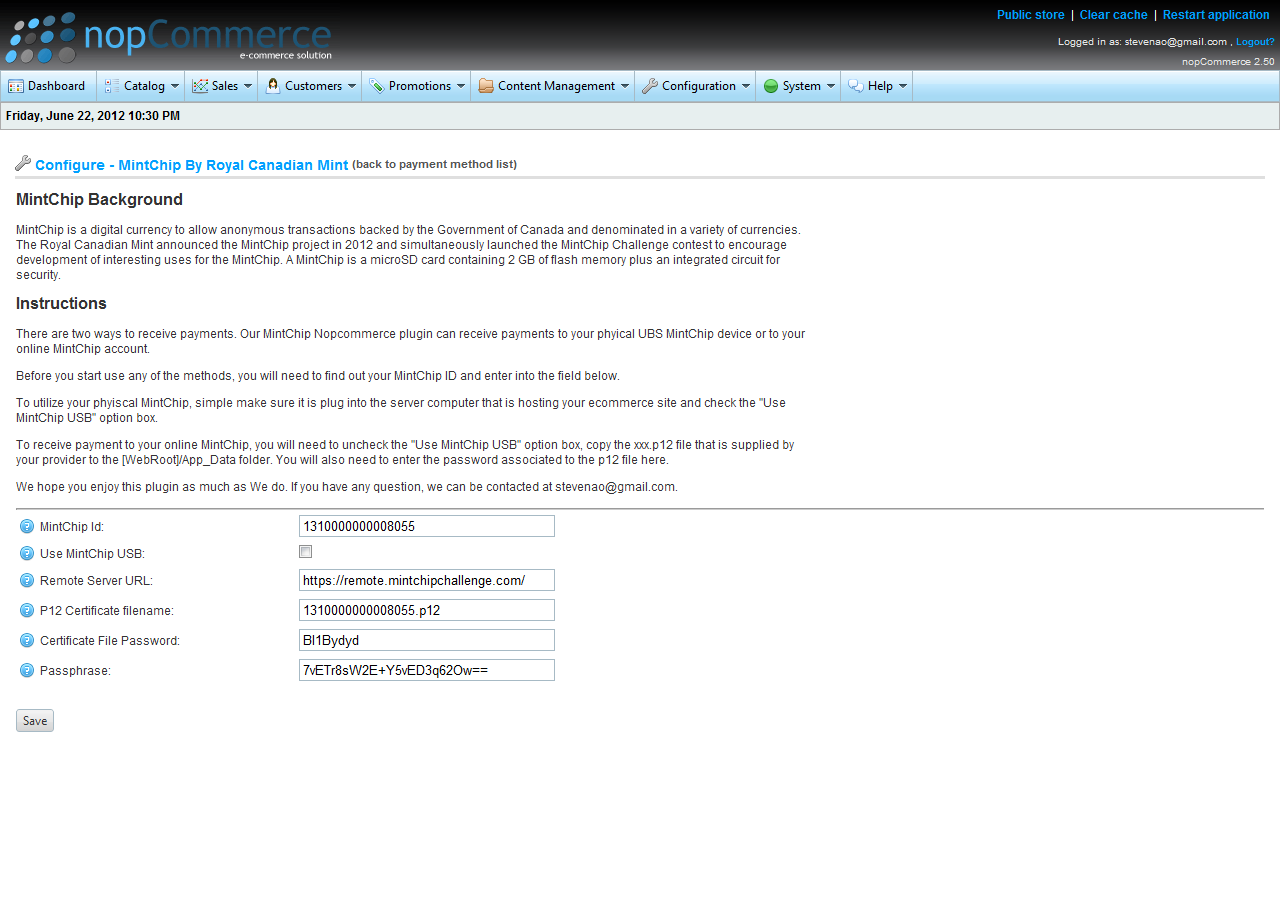Enable the Use MintChip USB checkbox
The height and width of the screenshot is (923, 1280).
pyautogui.click(x=306, y=552)
